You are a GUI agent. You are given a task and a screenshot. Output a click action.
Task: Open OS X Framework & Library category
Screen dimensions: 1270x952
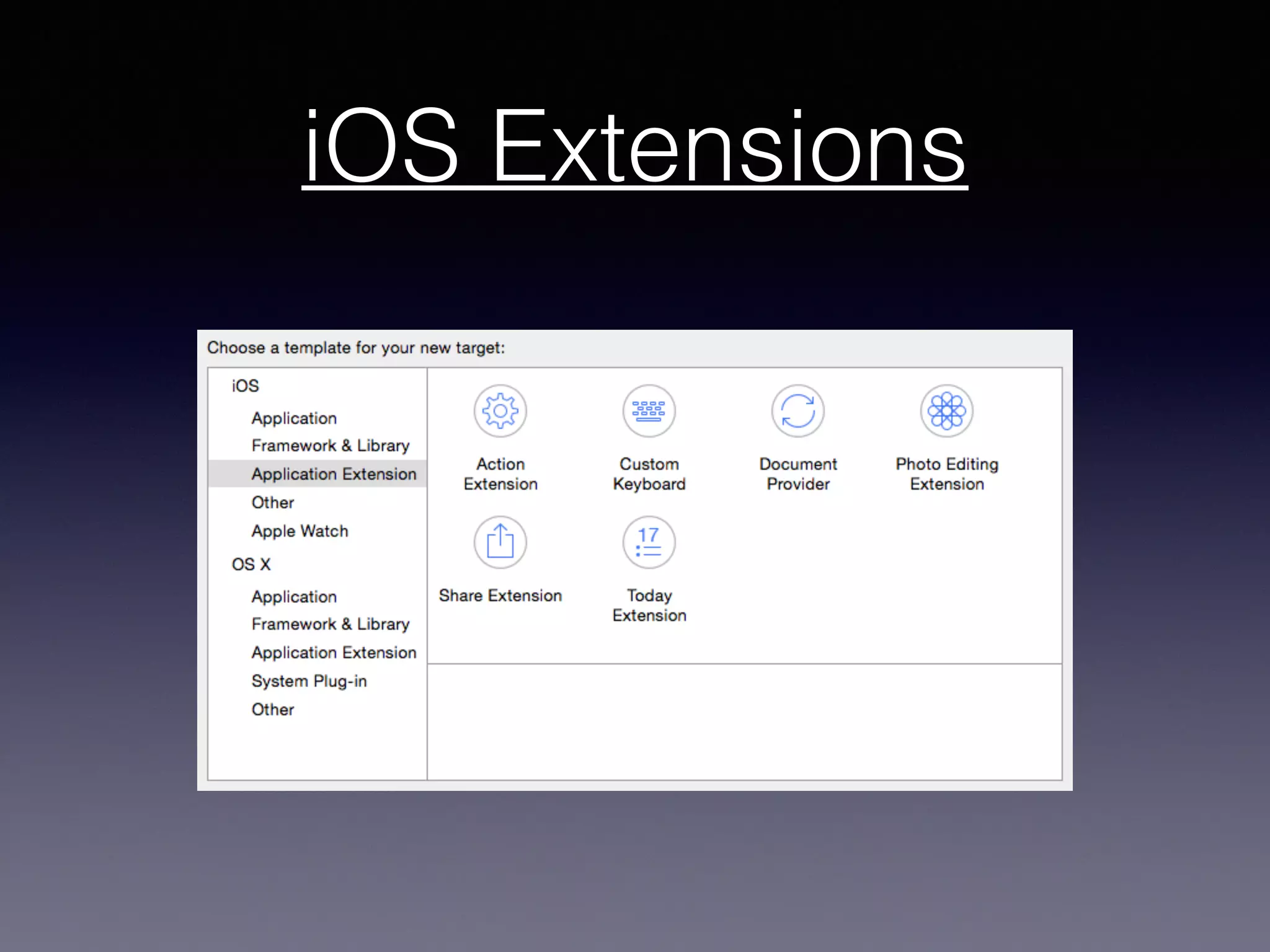[330, 624]
